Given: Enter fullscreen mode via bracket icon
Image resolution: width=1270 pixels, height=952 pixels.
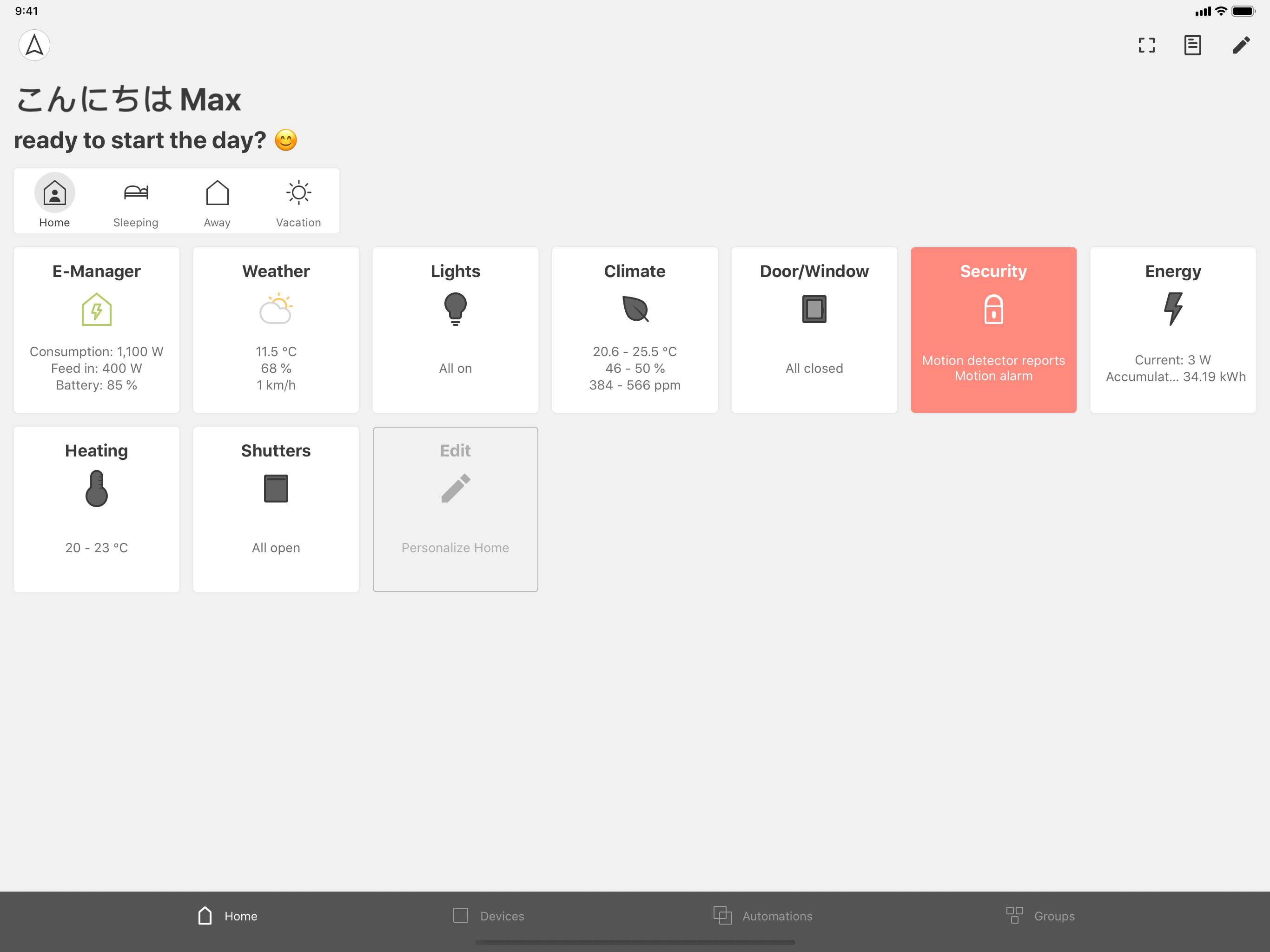Looking at the screenshot, I should click(x=1146, y=45).
